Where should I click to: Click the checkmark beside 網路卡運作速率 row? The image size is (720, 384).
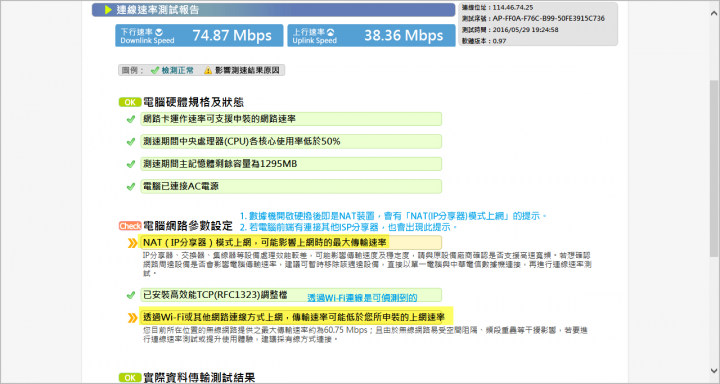pyautogui.click(x=130, y=119)
